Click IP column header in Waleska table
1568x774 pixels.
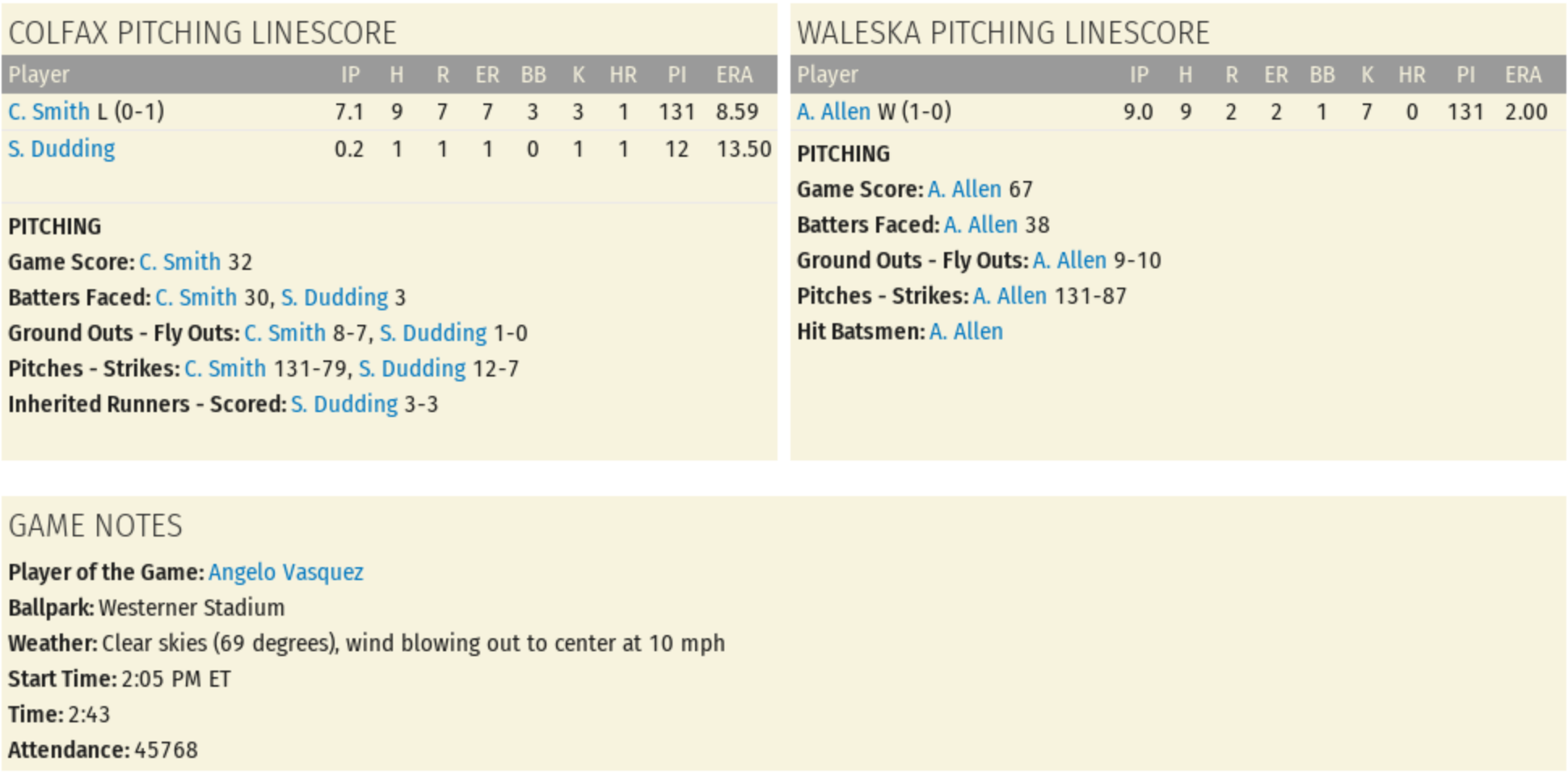point(1139,75)
